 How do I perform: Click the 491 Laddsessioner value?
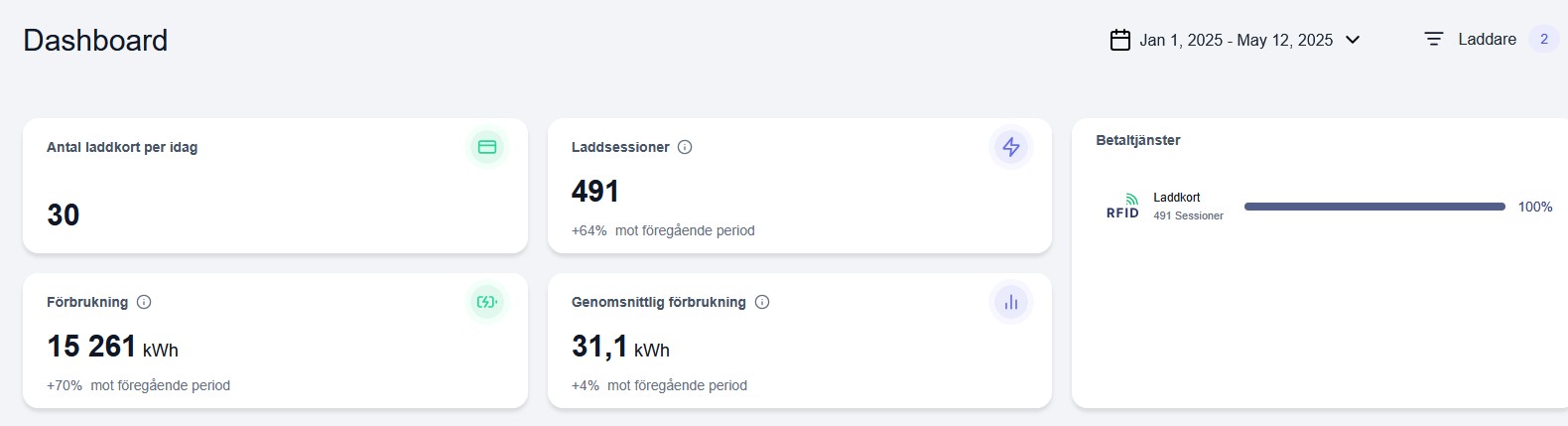595,191
